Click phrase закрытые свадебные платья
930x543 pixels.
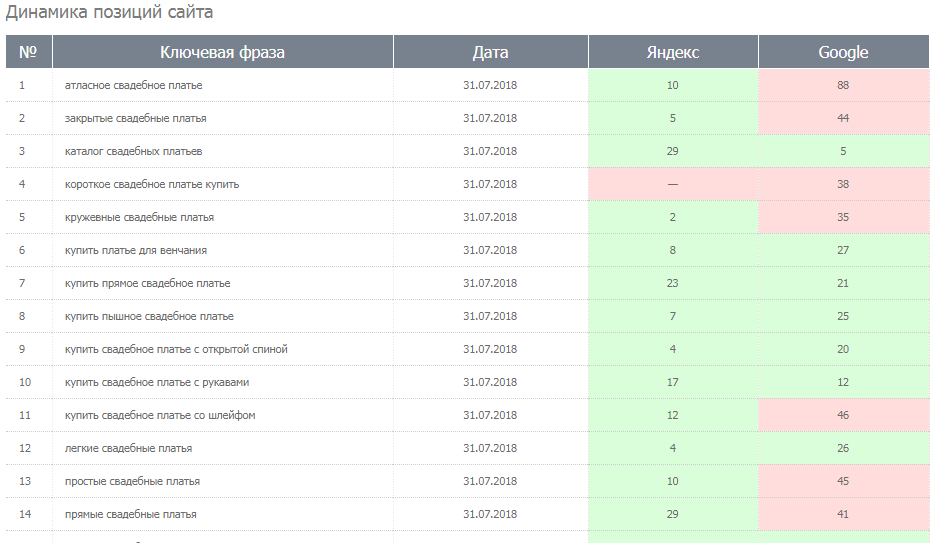135,119
